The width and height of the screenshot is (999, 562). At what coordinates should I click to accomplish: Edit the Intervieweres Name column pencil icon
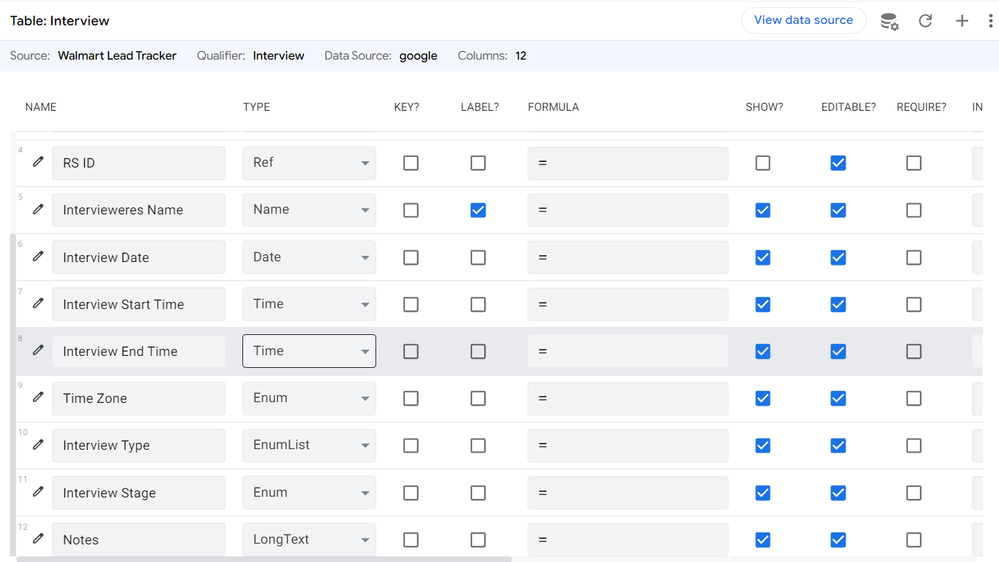(38, 209)
